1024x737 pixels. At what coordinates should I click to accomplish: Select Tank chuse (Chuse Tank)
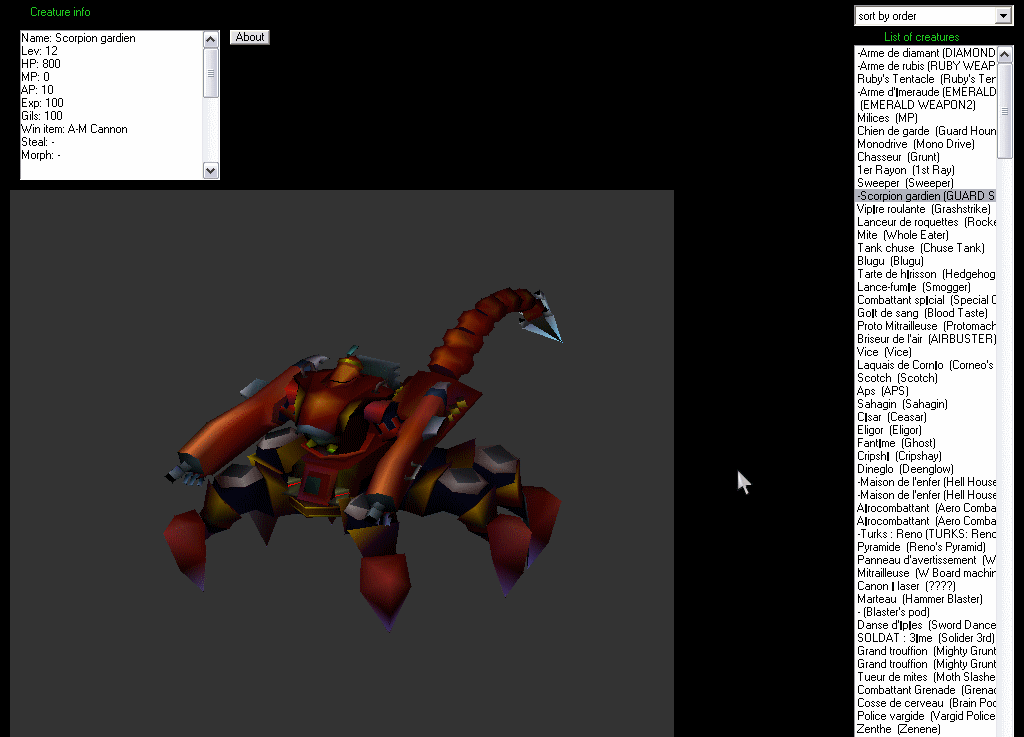coord(926,248)
